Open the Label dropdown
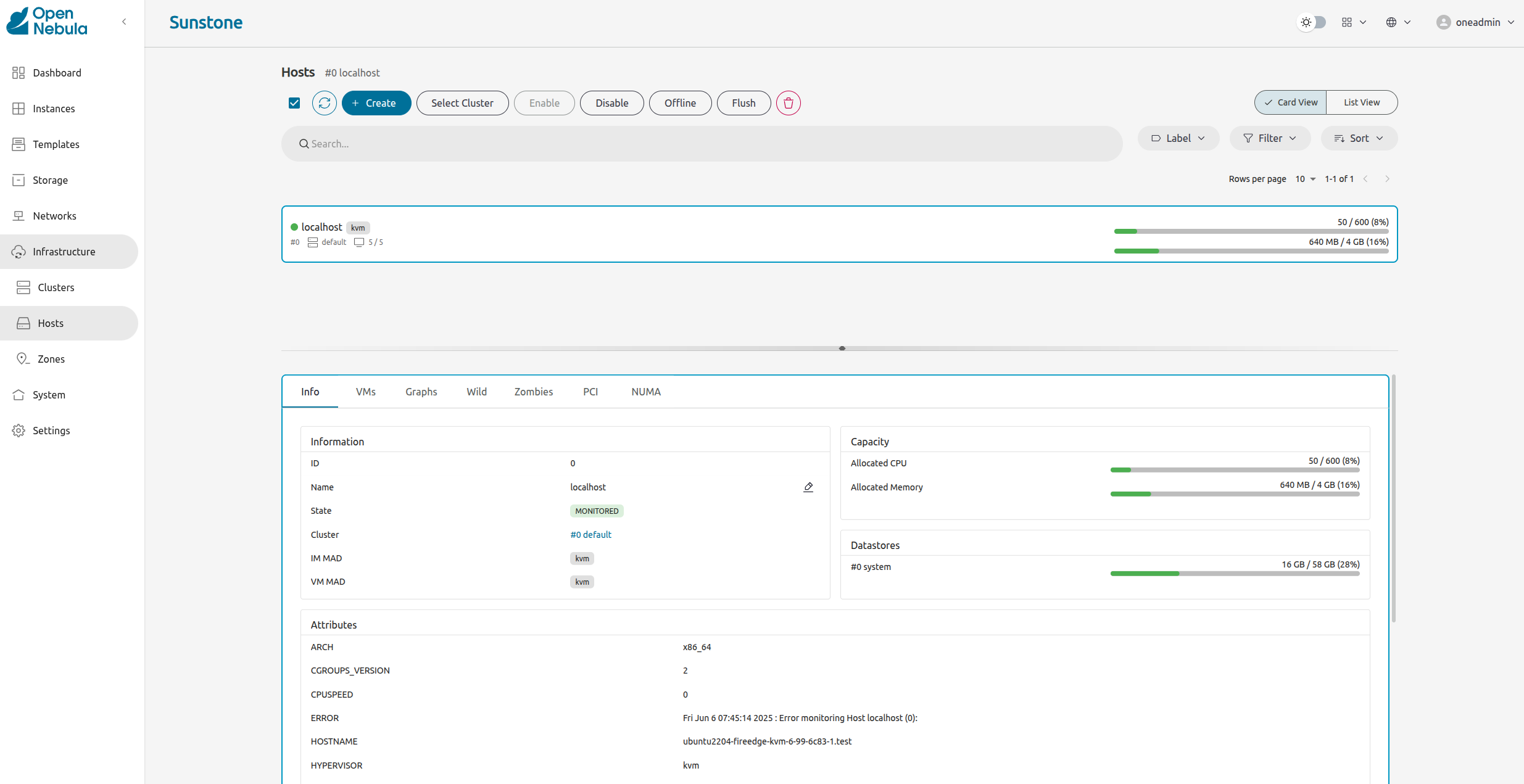 (x=1177, y=138)
